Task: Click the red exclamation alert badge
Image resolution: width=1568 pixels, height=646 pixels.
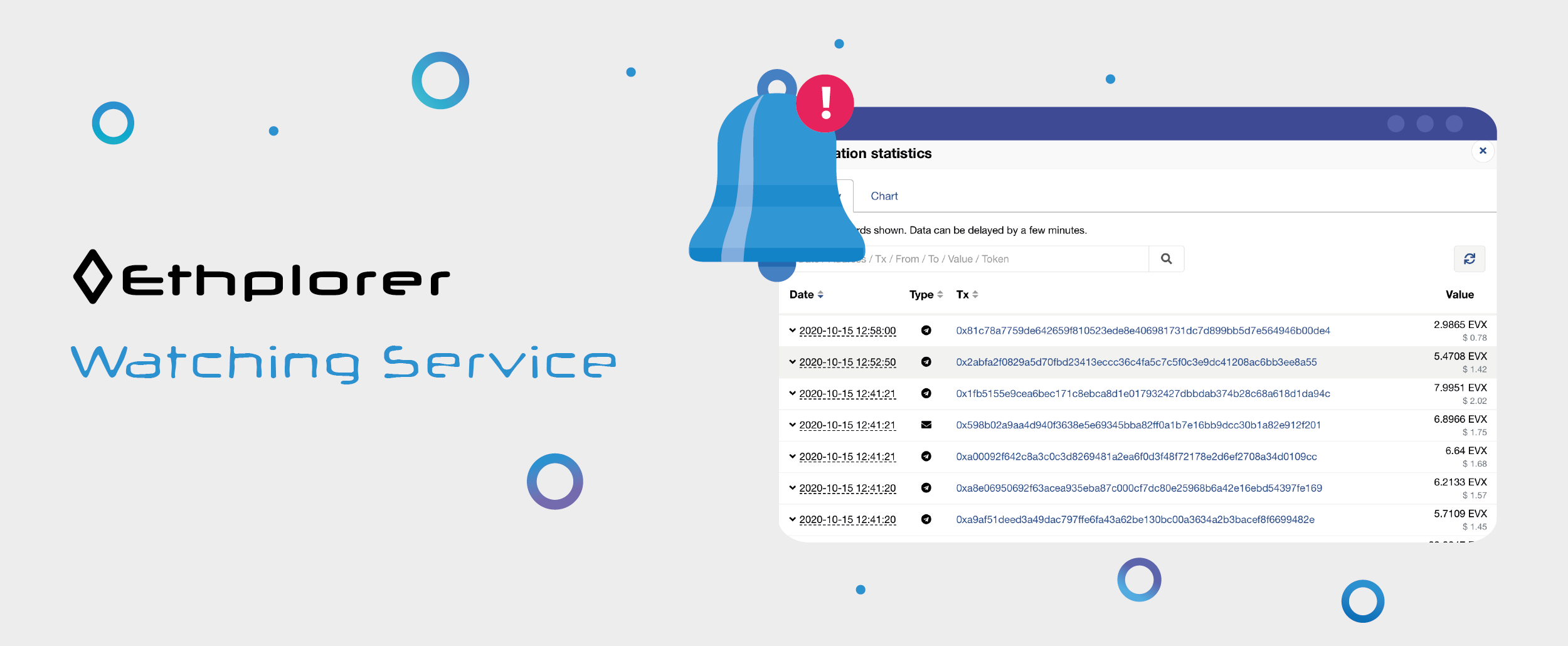Action: tap(825, 103)
